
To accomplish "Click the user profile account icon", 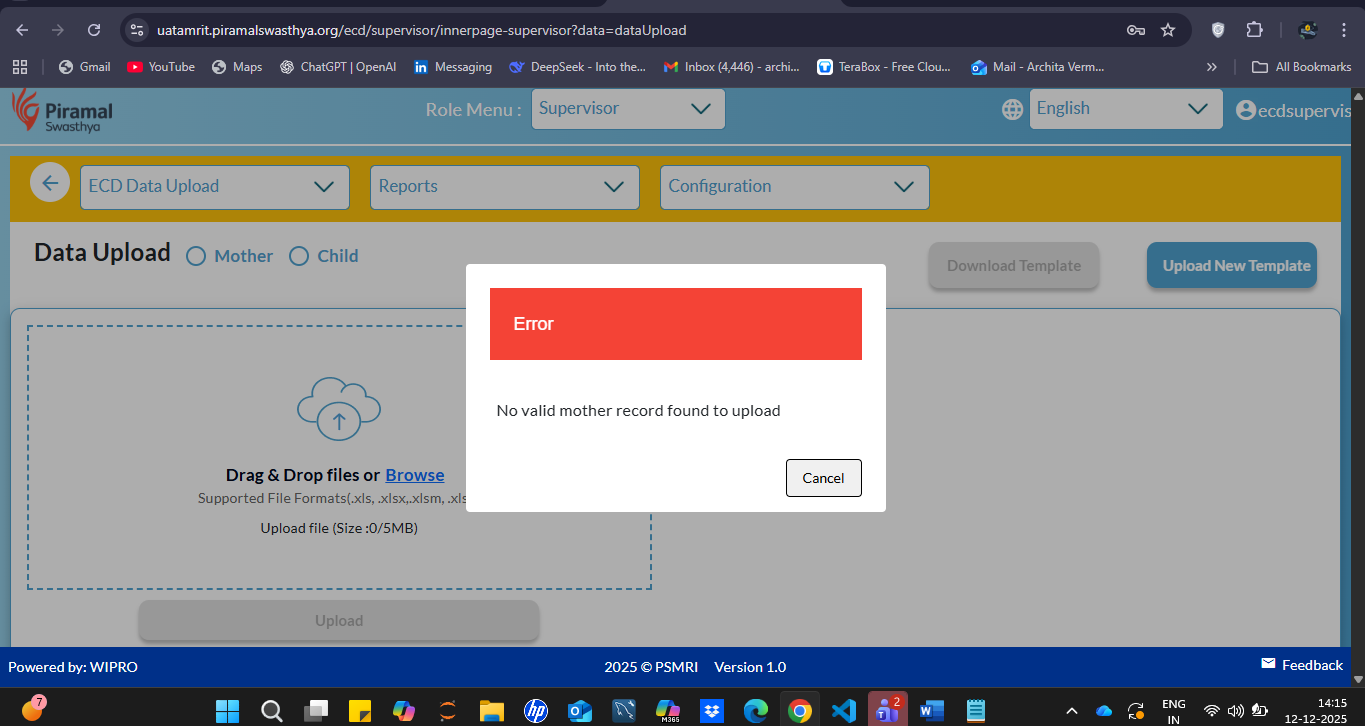I will coord(1246,110).
